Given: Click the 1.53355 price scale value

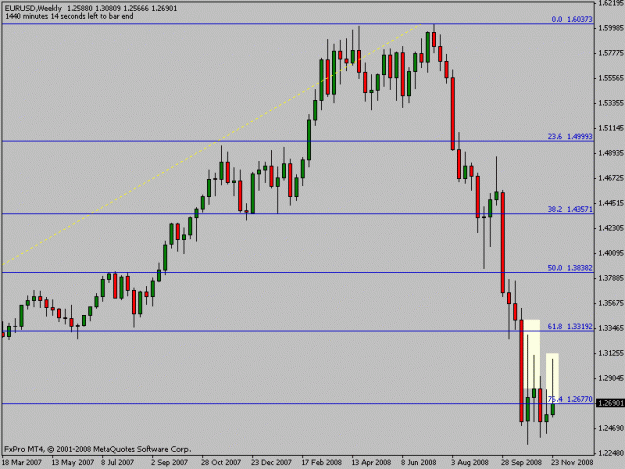Looking at the screenshot, I should tap(611, 103).
